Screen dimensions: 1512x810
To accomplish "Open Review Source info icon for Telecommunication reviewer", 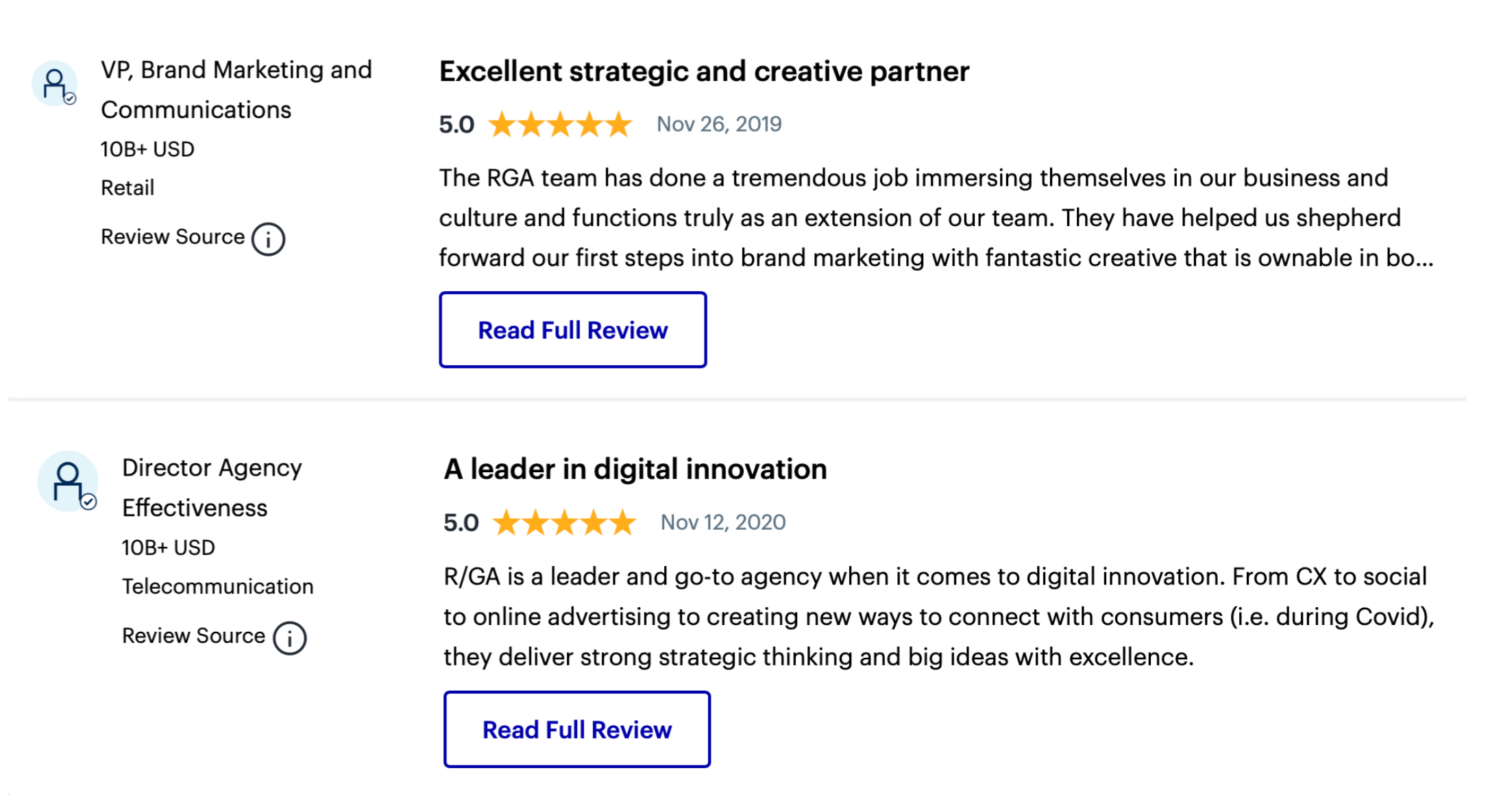I will click(289, 638).
